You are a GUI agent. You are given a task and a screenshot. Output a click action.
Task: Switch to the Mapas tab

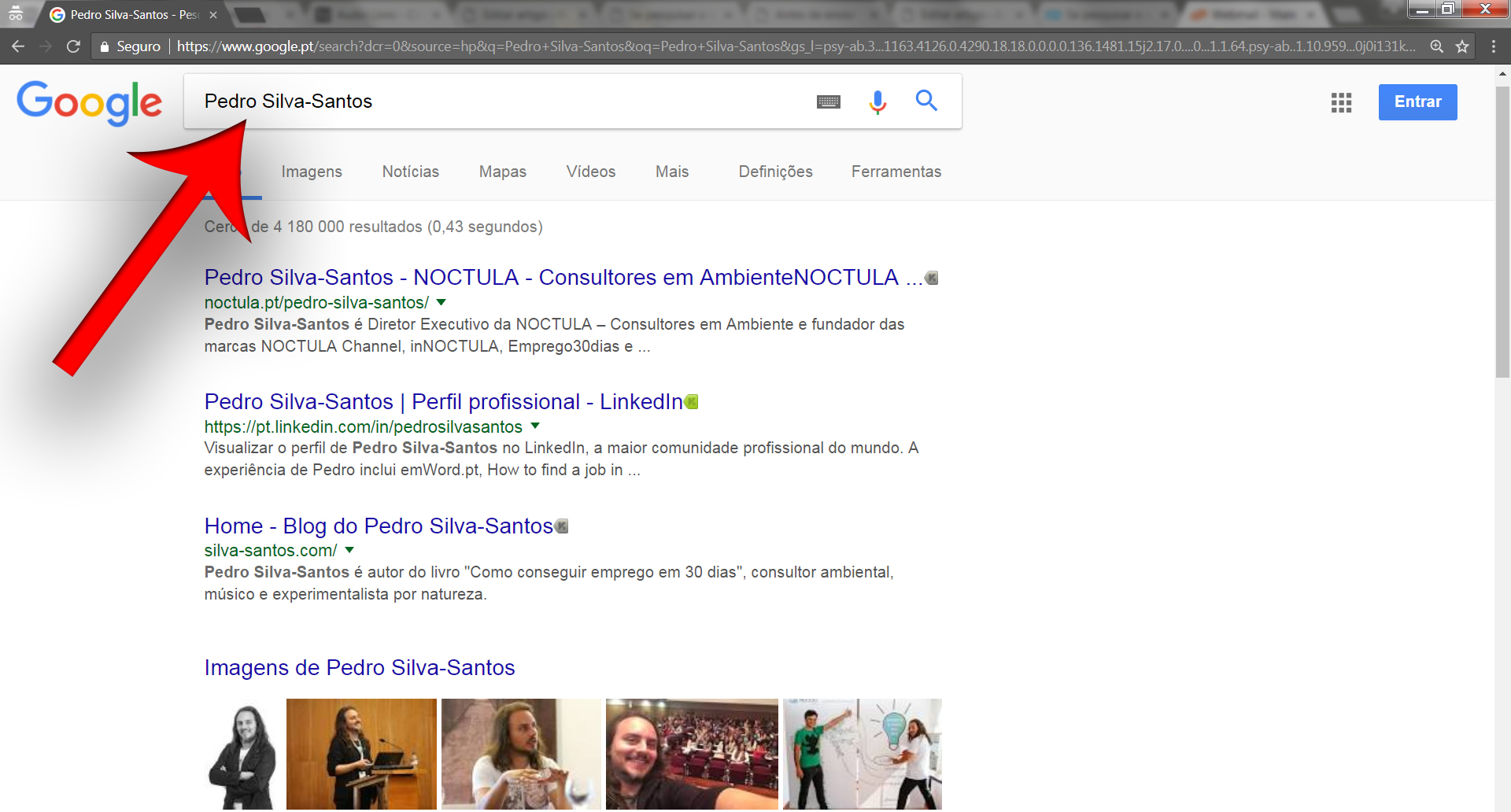tap(503, 172)
